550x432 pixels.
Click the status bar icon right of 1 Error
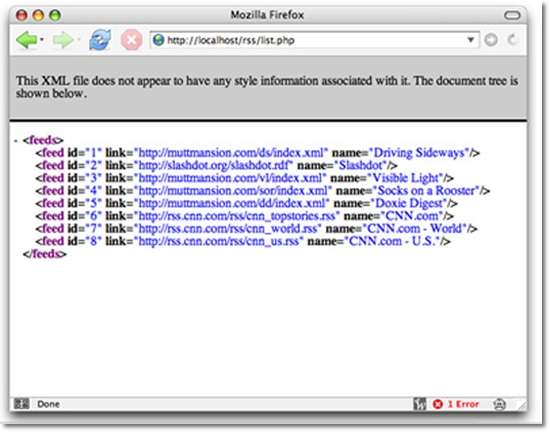point(499,404)
